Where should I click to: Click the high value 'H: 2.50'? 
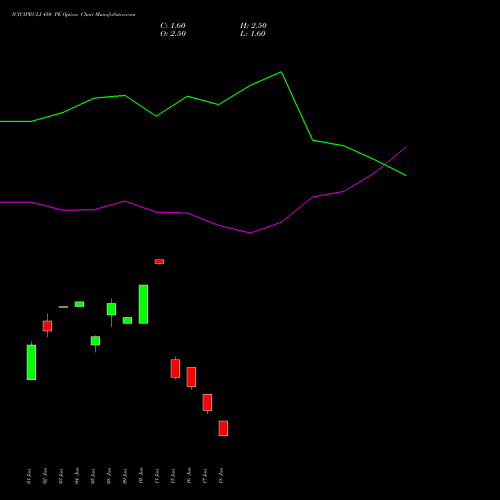[253, 26]
